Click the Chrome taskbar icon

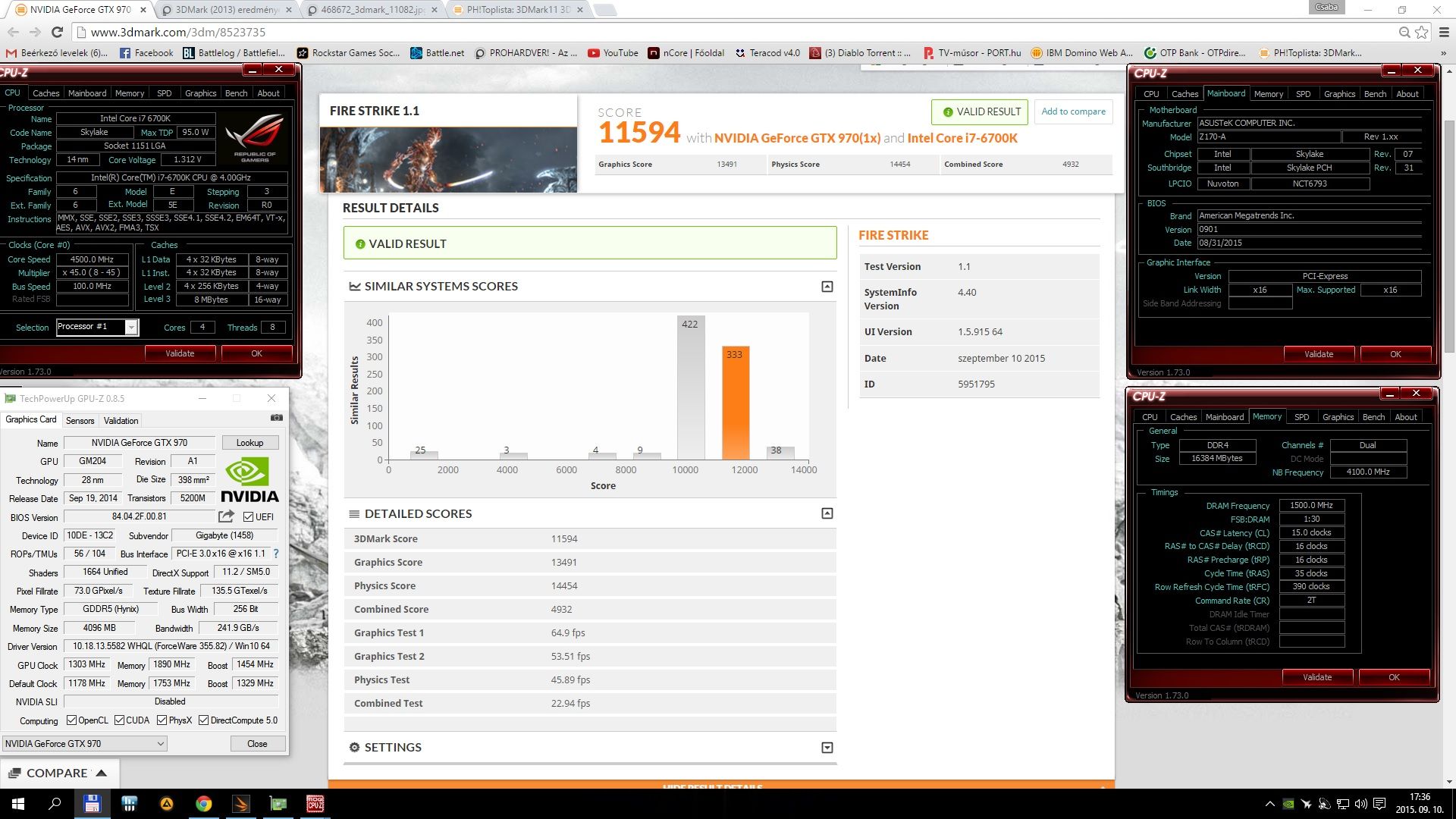tap(203, 804)
